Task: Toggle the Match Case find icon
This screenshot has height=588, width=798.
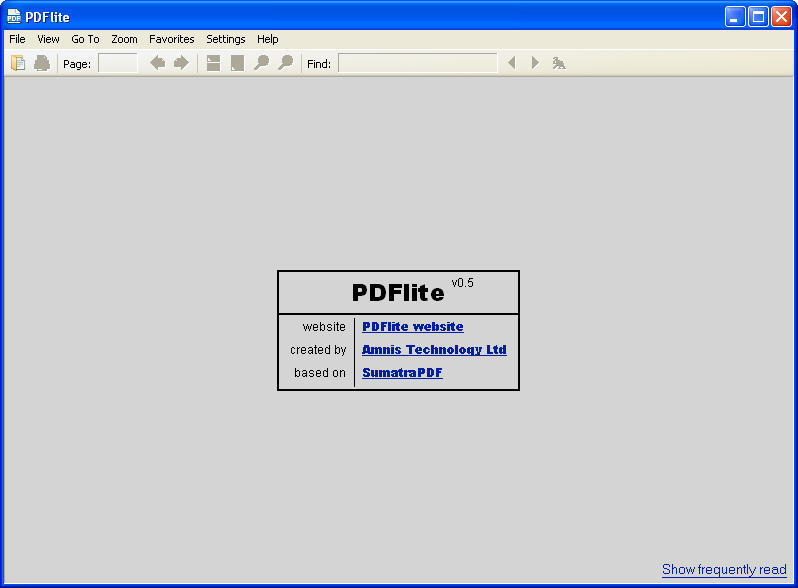Action: click(559, 63)
